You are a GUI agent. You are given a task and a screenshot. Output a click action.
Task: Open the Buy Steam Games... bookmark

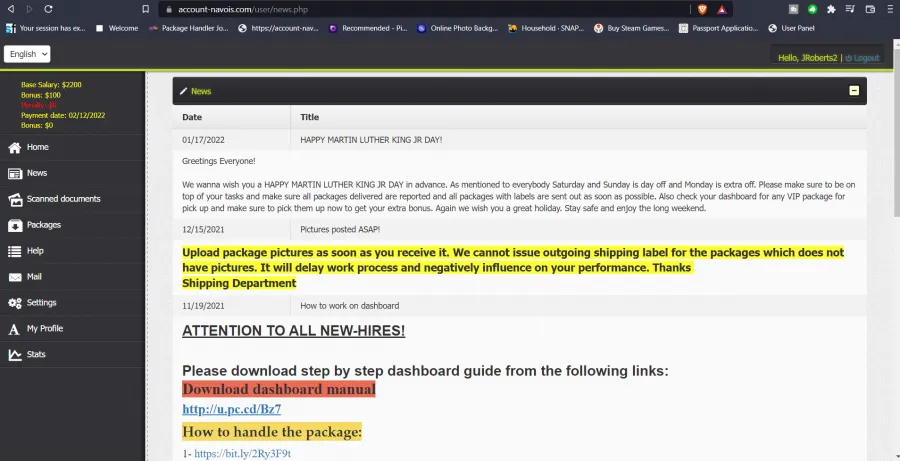tap(631, 28)
